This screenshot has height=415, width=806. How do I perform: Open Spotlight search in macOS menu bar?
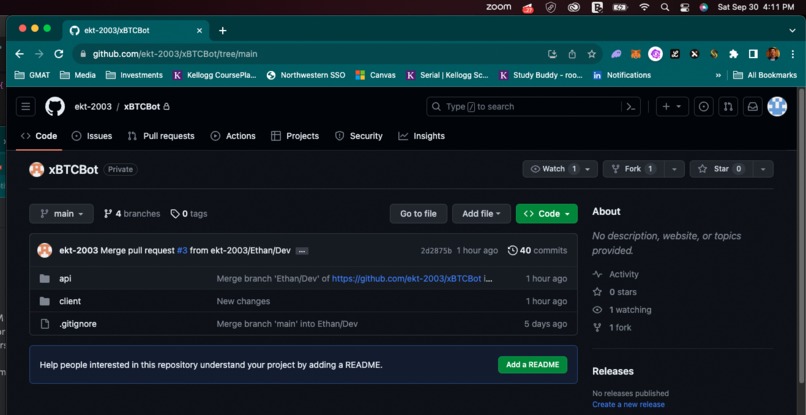665,7
